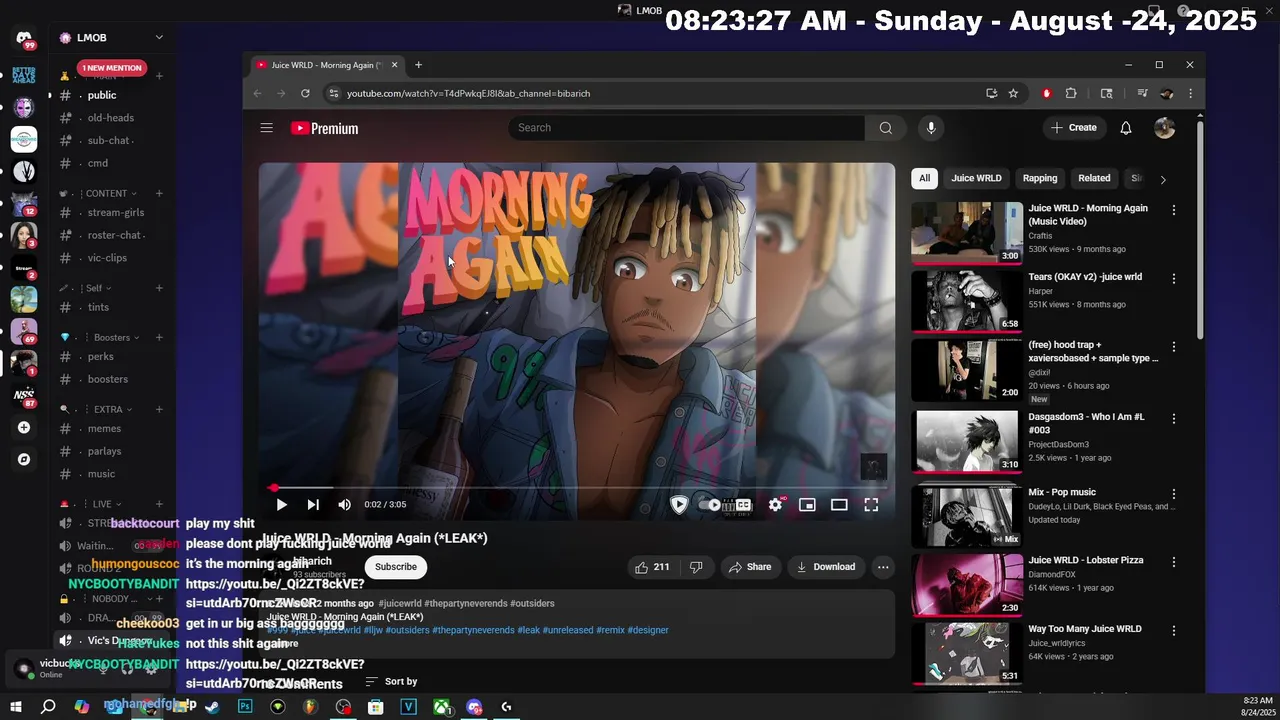Like the video with 211 likes
1280x720 pixels.
click(x=651, y=567)
